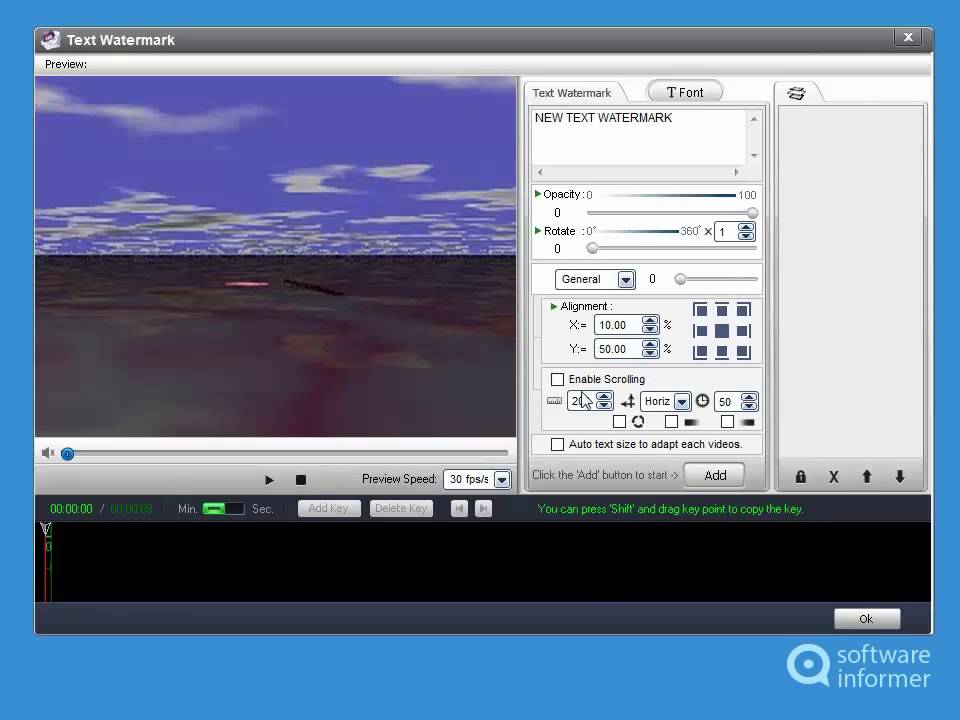The image size is (960, 720).
Task: Click the Delete Key button
Action: [401, 508]
